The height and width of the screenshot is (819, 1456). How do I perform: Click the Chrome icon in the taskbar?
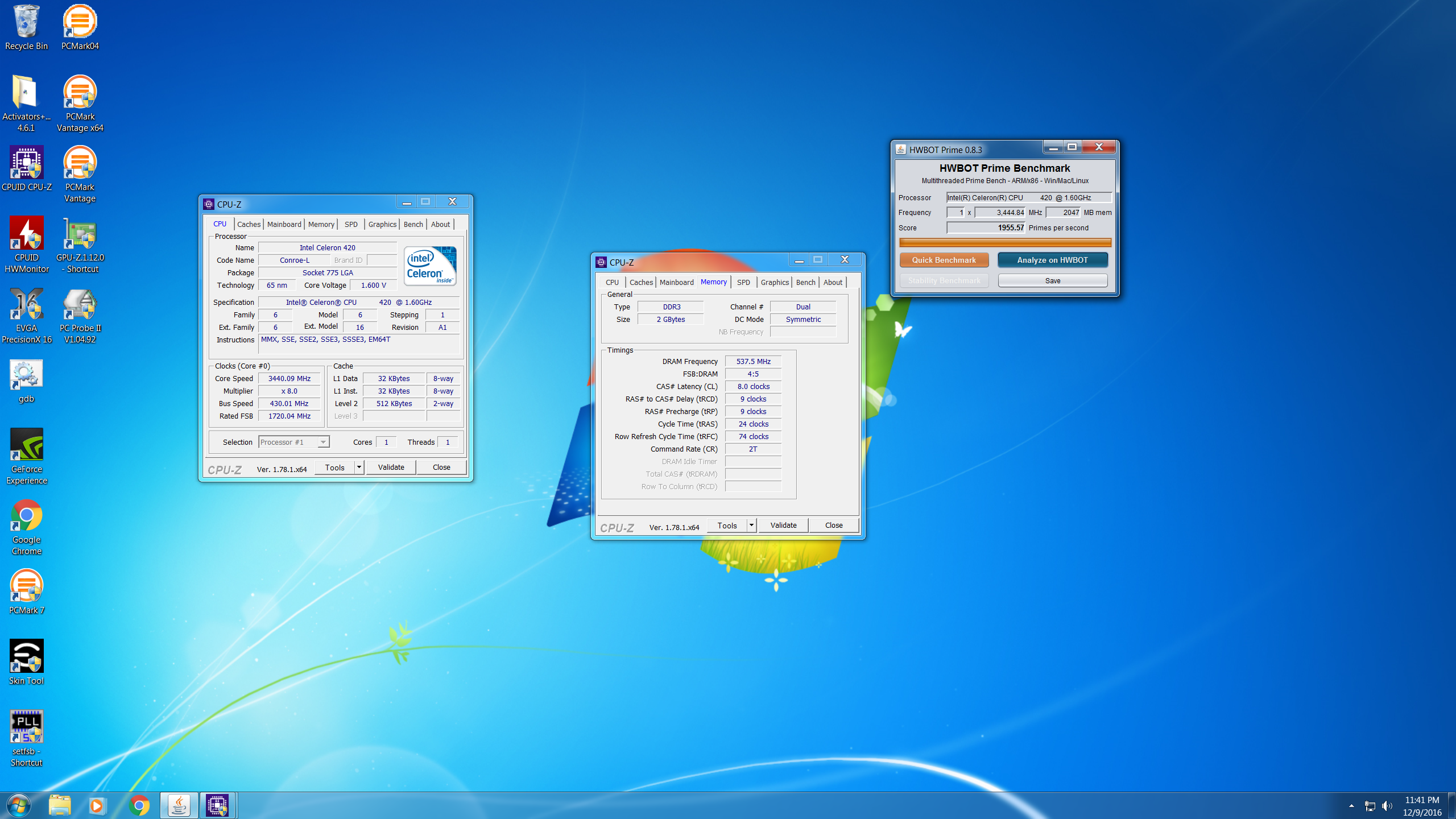click(x=139, y=805)
